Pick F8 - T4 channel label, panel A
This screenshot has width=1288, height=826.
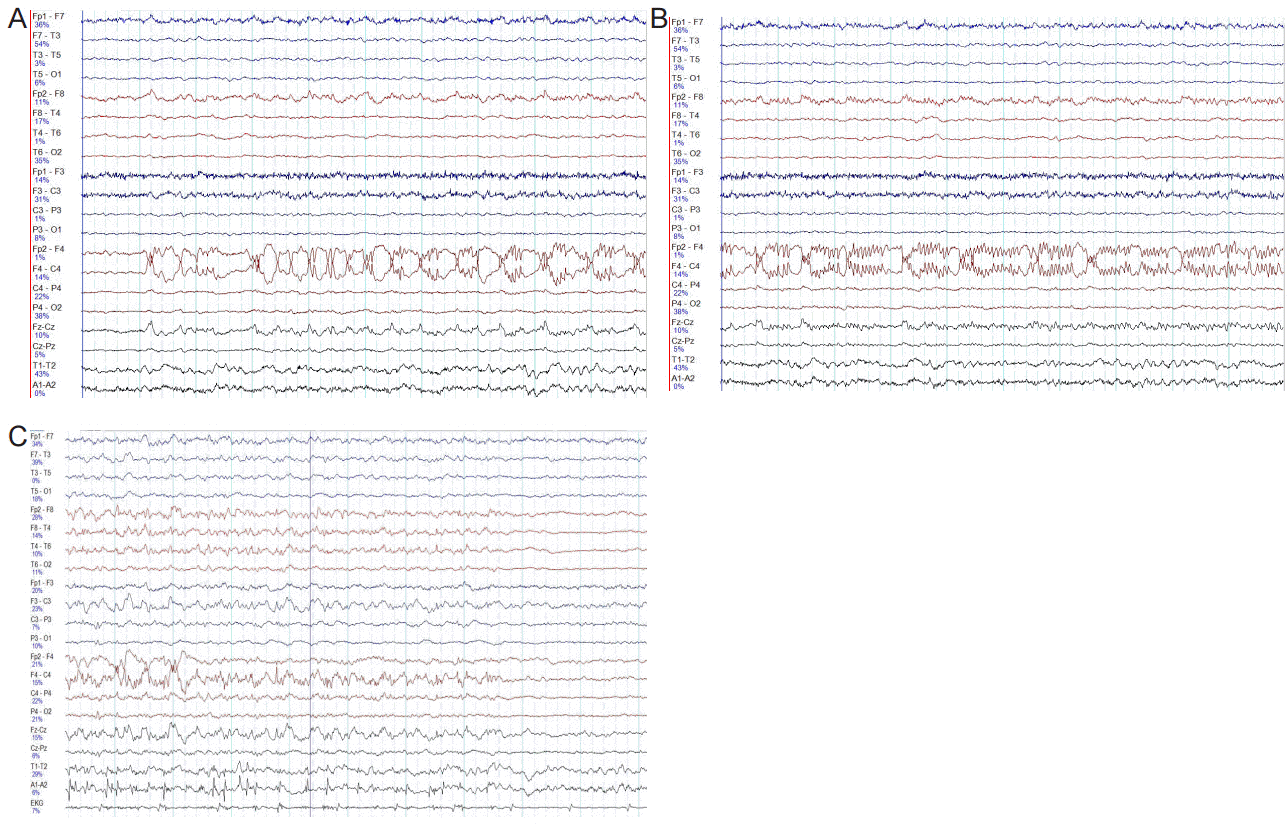pyautogui.click(x=47, y=113)
